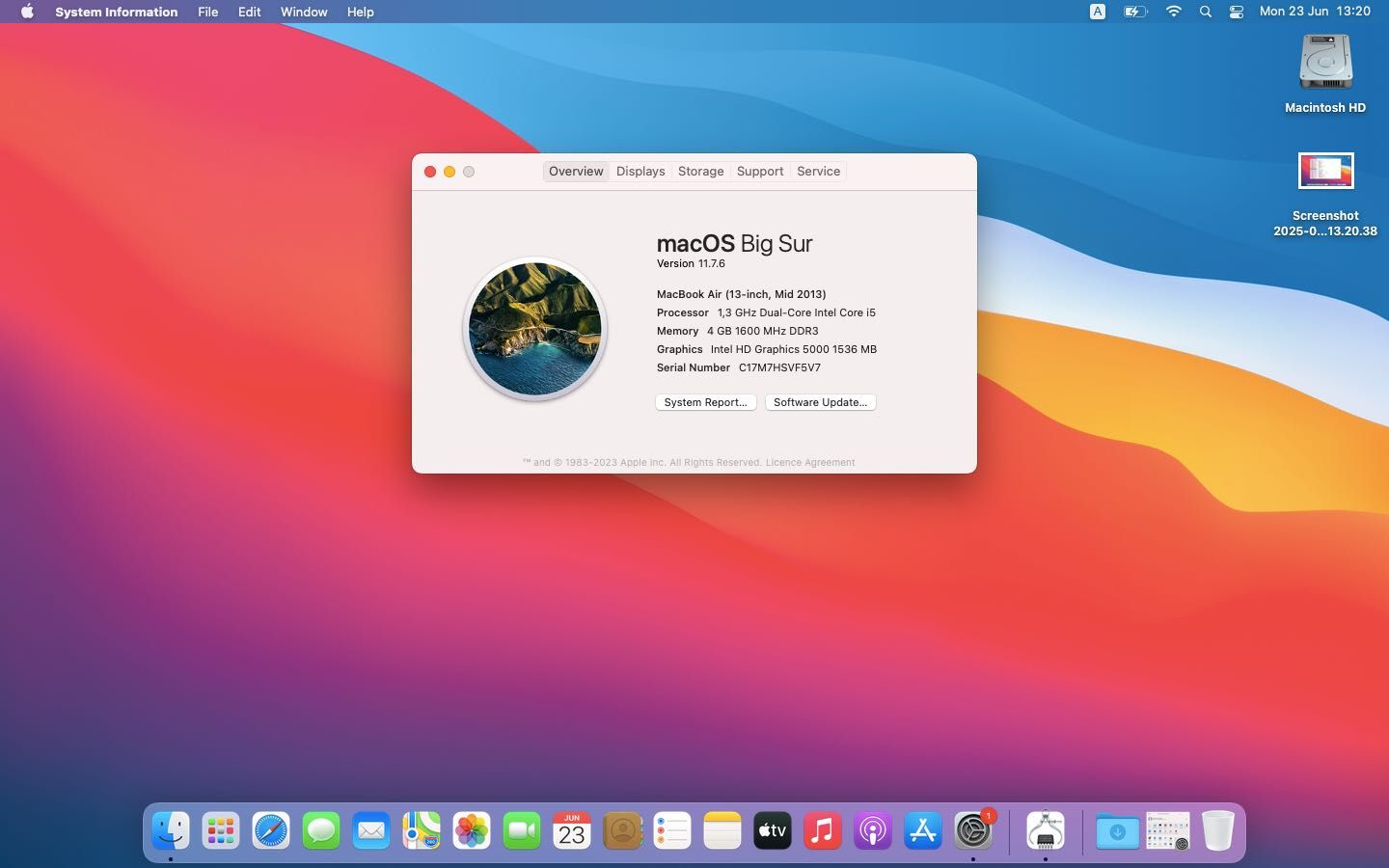Viewport: 1389px width, 868px height.
Task: Open the File menu
Action: click(x=207, y=12)
